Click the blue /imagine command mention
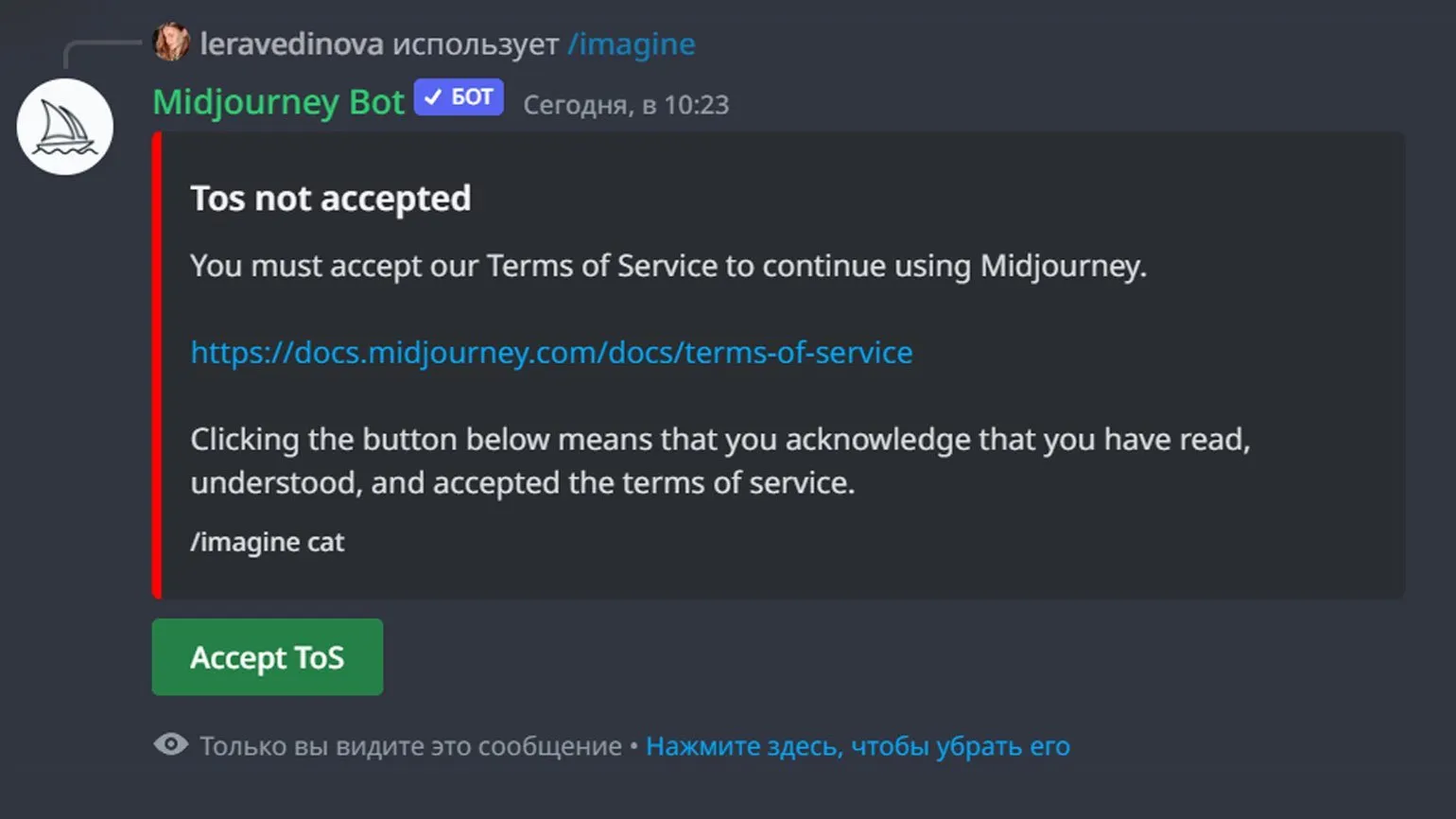This screenshot has height=819, width=1456. coord(631,44)
